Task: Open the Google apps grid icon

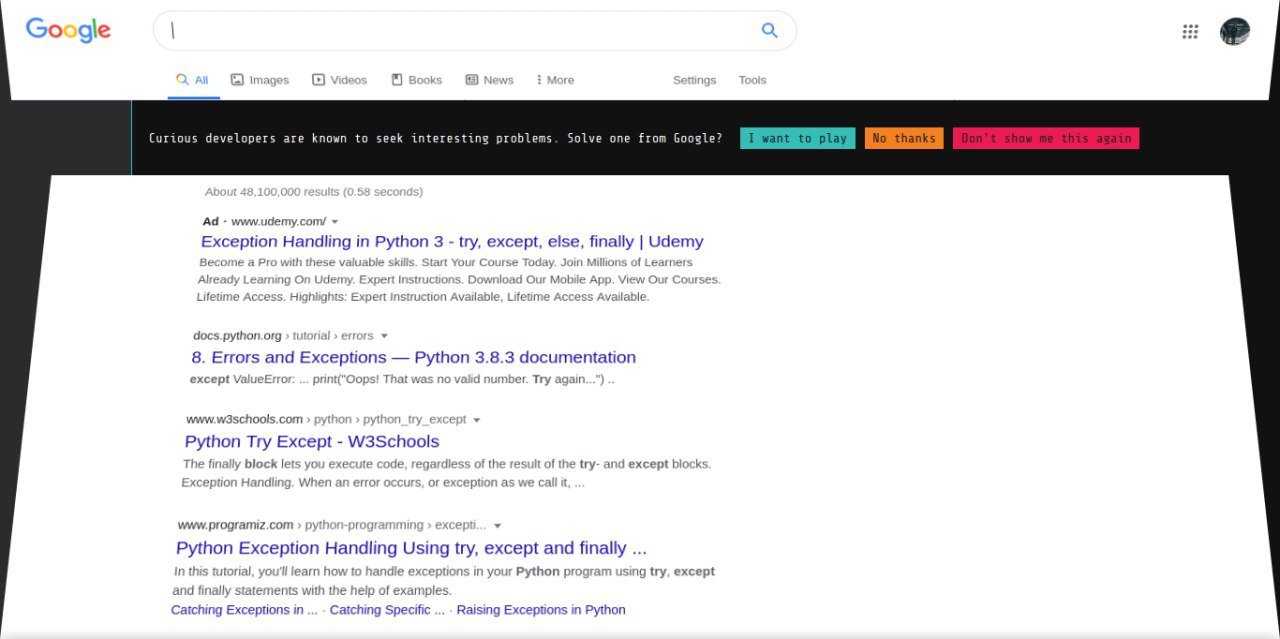Action: (x=1190, y=31)
